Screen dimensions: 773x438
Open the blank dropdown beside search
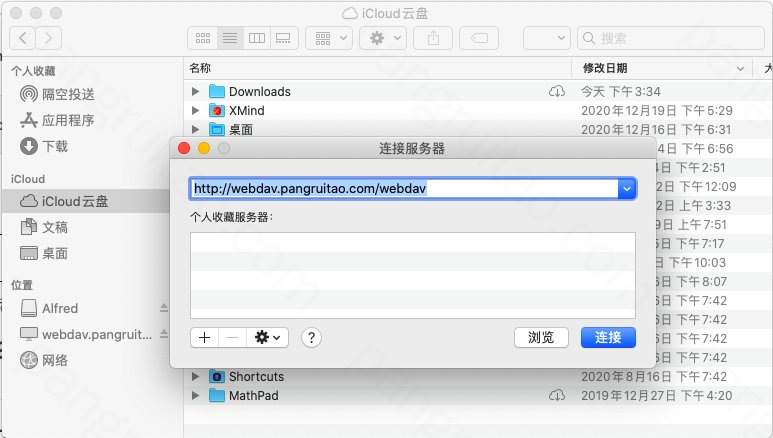pos(547,38)
